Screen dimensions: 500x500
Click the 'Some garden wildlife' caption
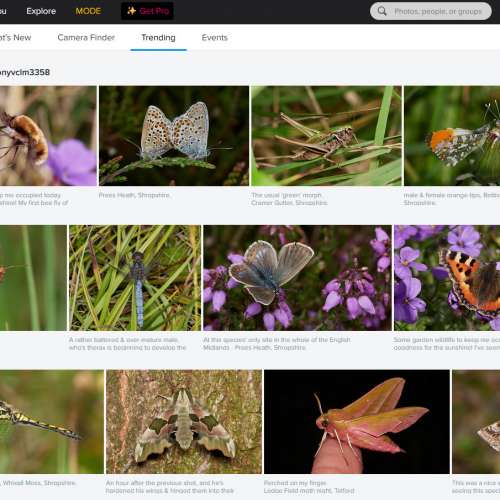(x=447, y=344)
